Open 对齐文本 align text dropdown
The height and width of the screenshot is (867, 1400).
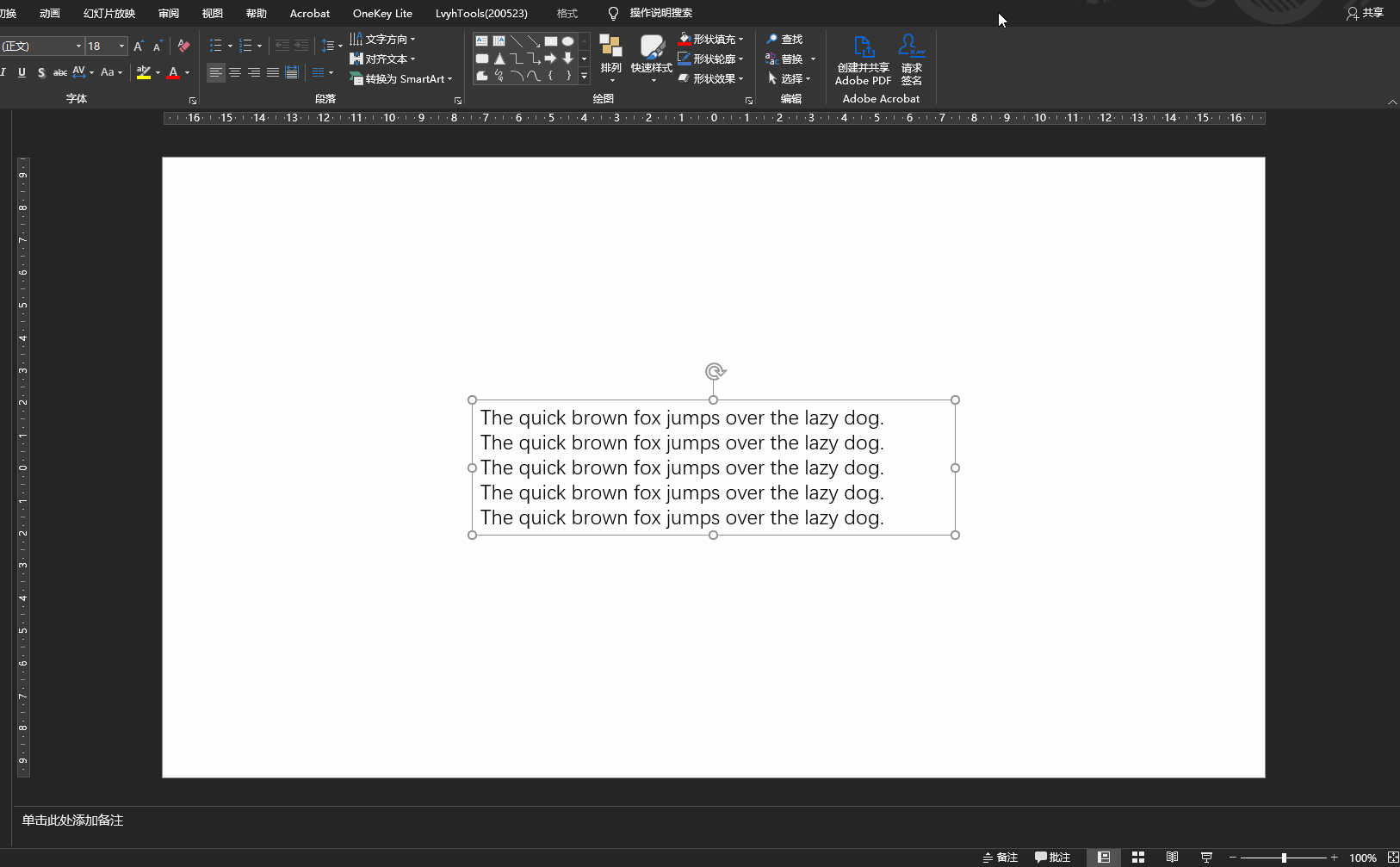382,59
